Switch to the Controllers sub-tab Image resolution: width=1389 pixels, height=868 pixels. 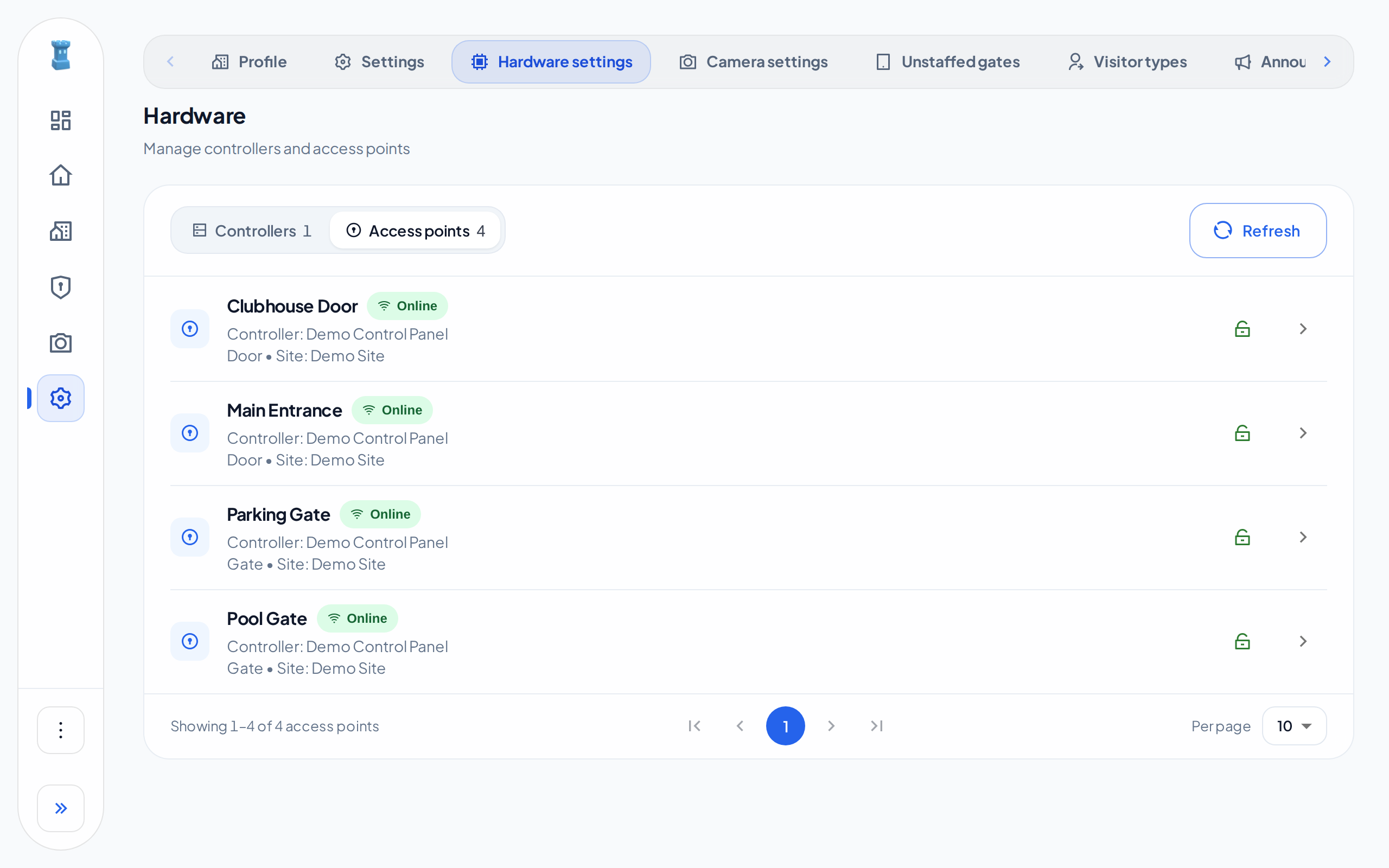click(x=251, y=231)
